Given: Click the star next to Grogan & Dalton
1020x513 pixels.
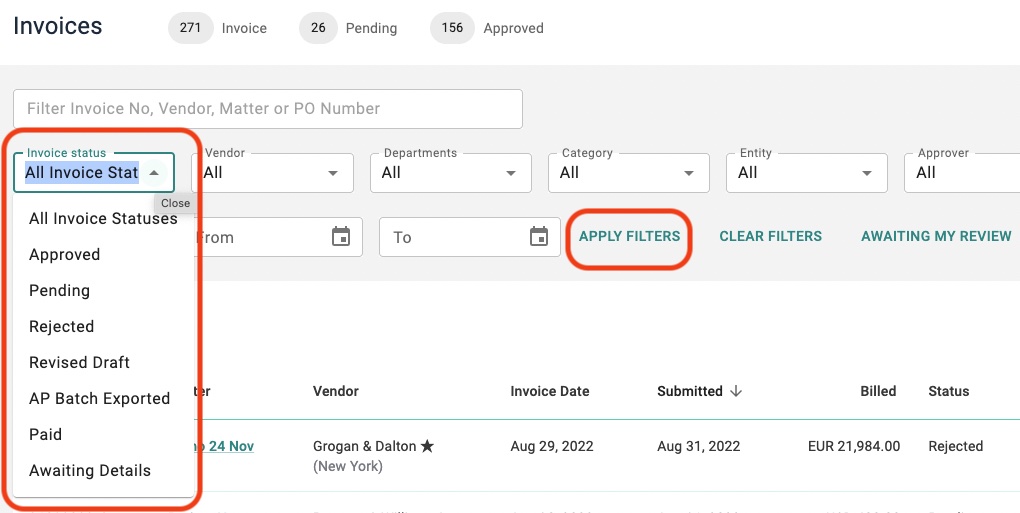Looking at the screenshot, I should pyautogui.click(x=427, y=447).
